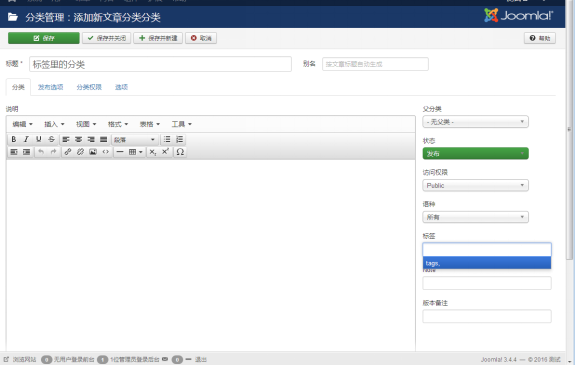The height and width of the screenshot is (366, 575).
Task: Open the 父分类 parent category dropdown
Action: point(475,122)
